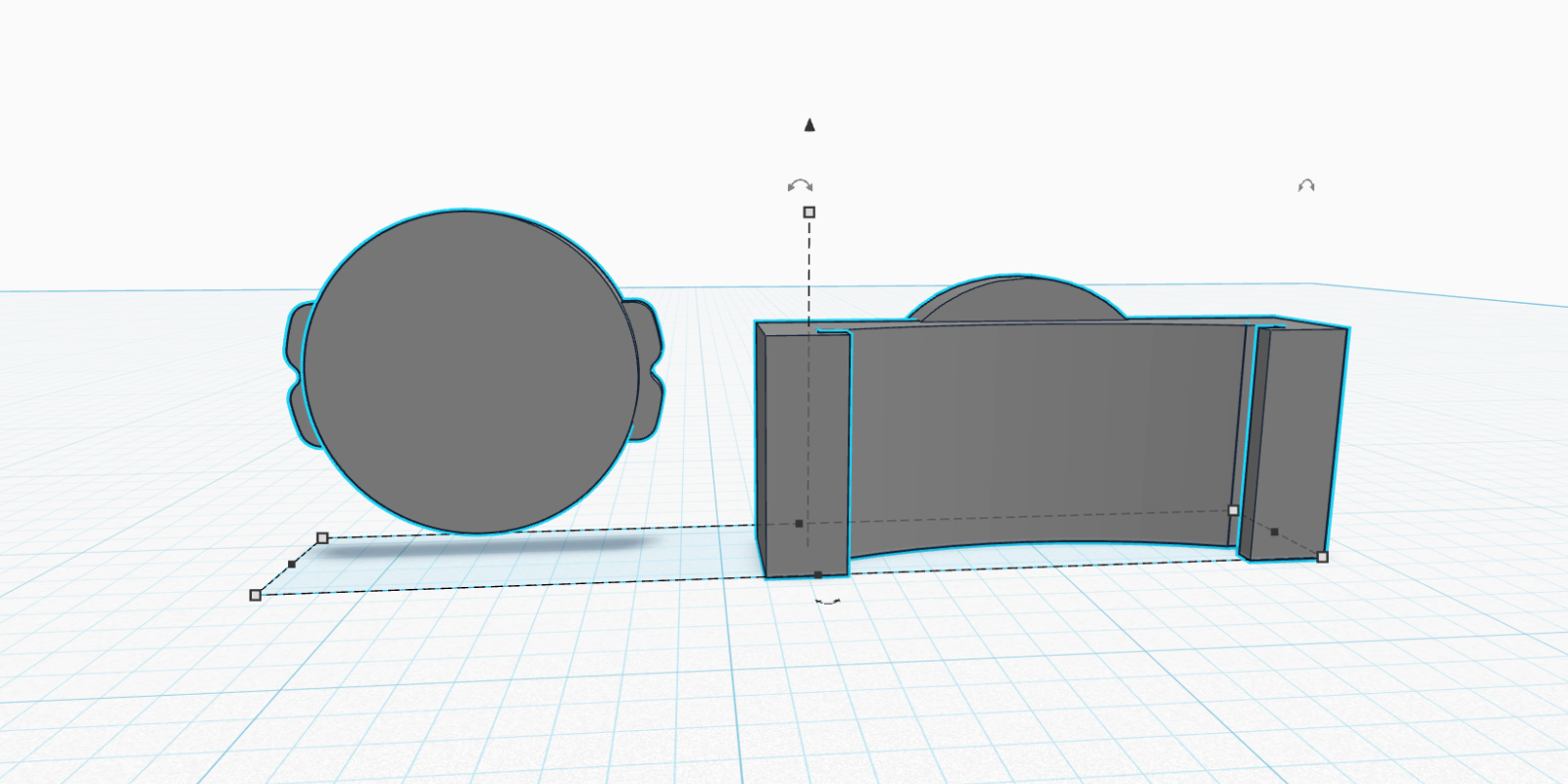The width and height of the screenshot is (1568, 784).
Task: Click the white corner handle at the right pillar's base
Action: [x=1322, y=557]
